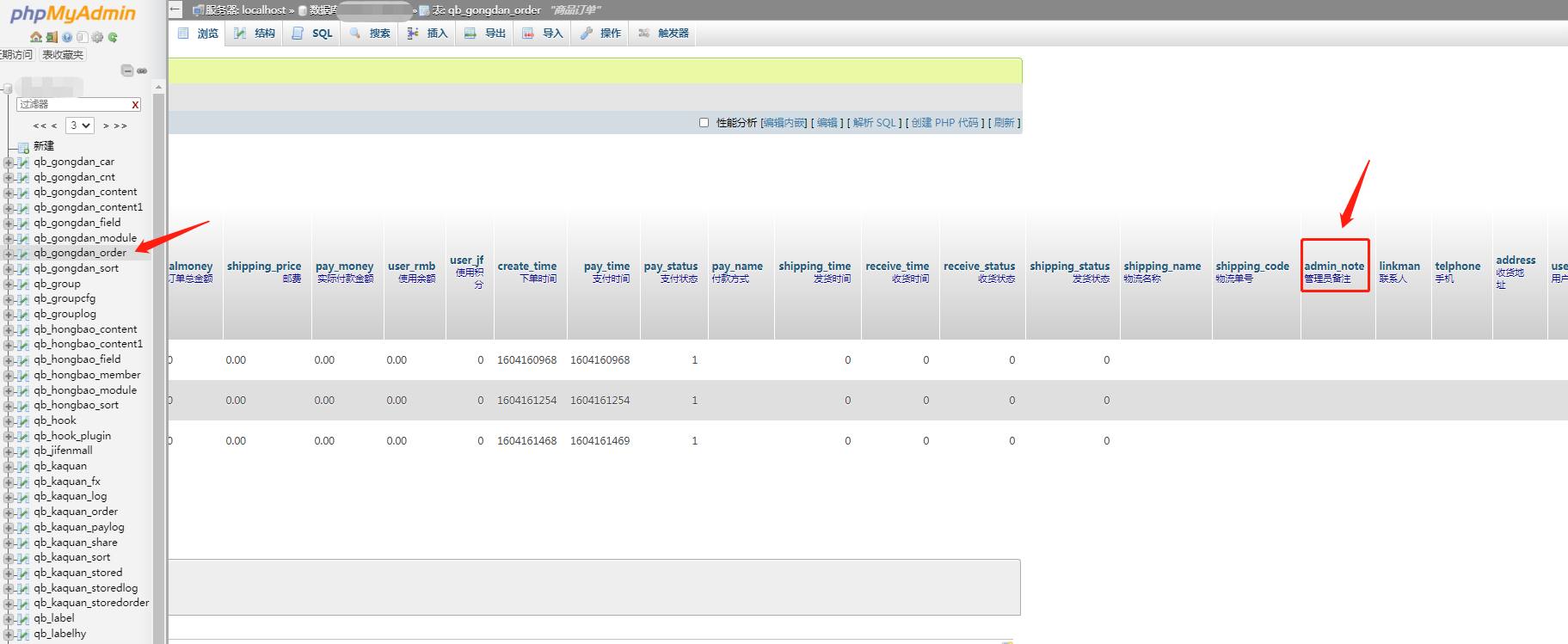1568x644 pixels.
Task: Click the link-with-main-panel chain icon
Action: [142, 71]
